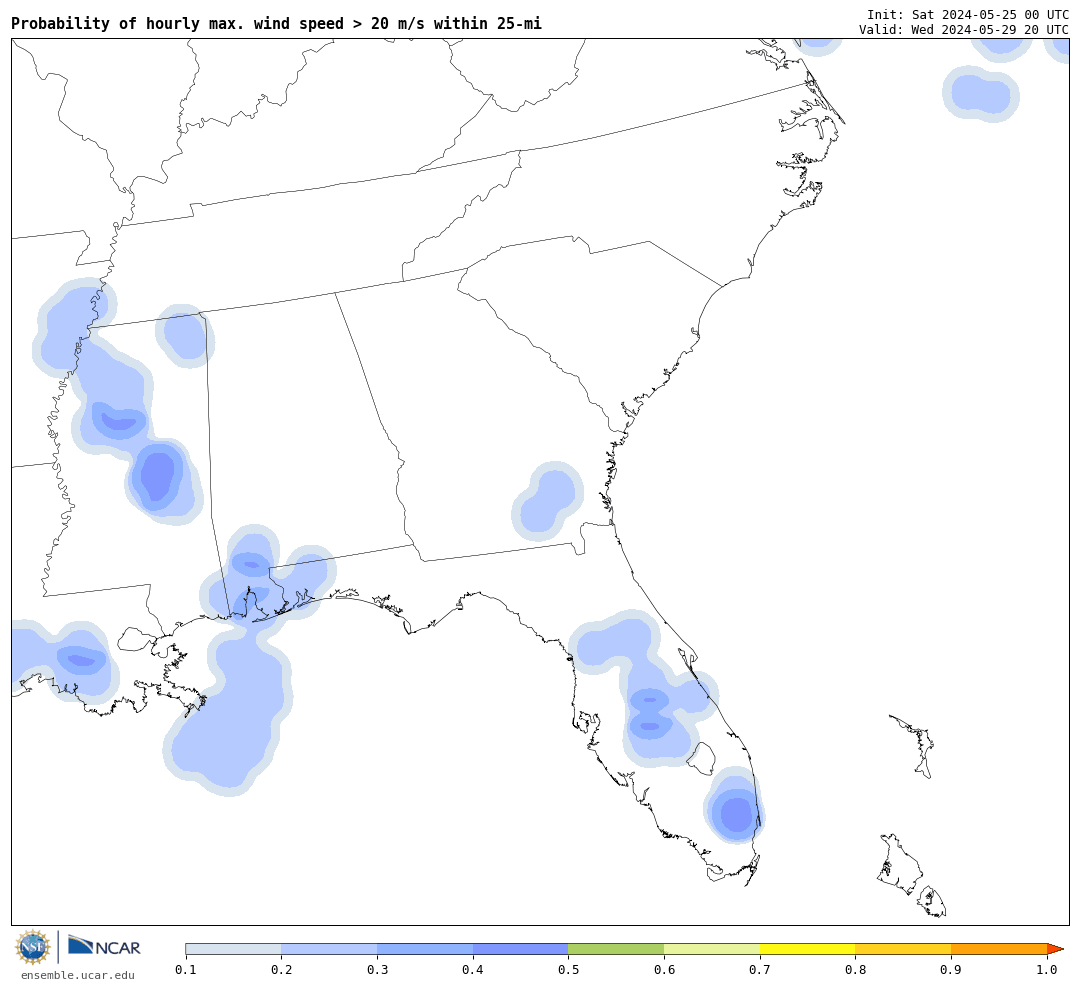Screen dimensions: 1080x988
Task: Open the ensemble.ucar.edu link text
Action: coord(78,975)
